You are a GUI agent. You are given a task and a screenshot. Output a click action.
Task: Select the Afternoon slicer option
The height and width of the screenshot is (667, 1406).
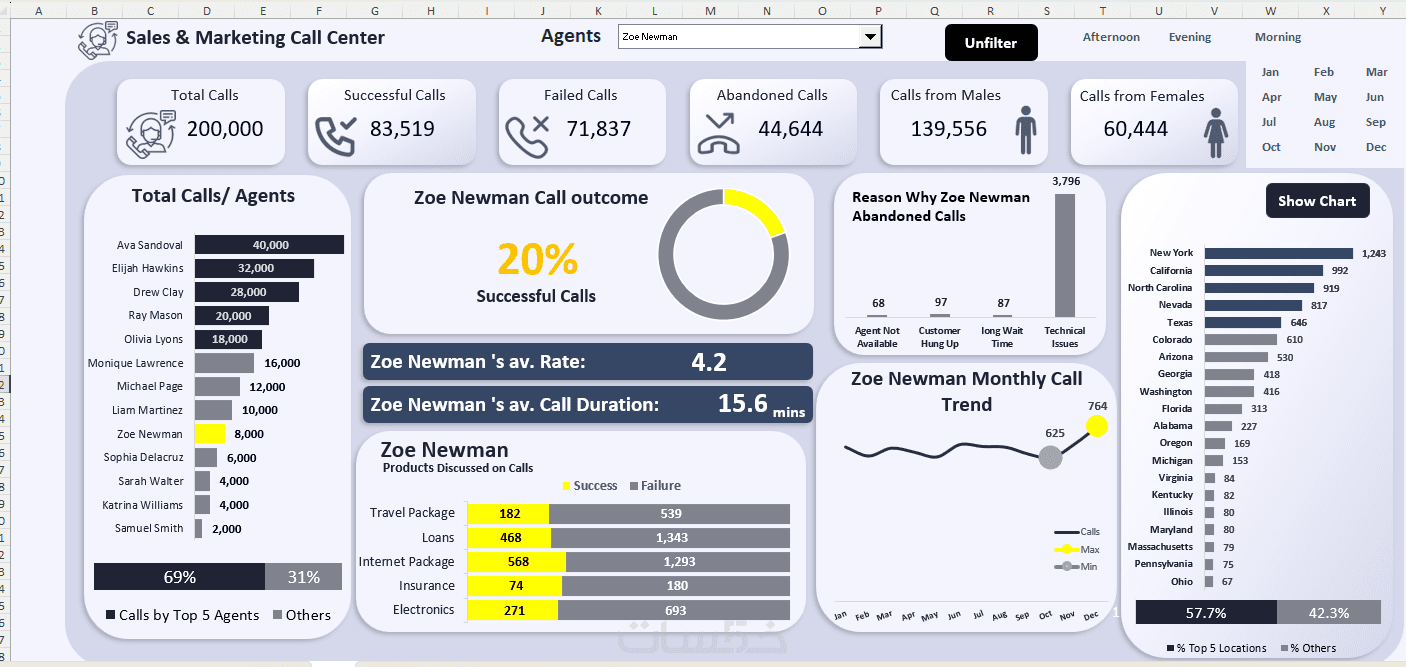tap(1111, 37)
